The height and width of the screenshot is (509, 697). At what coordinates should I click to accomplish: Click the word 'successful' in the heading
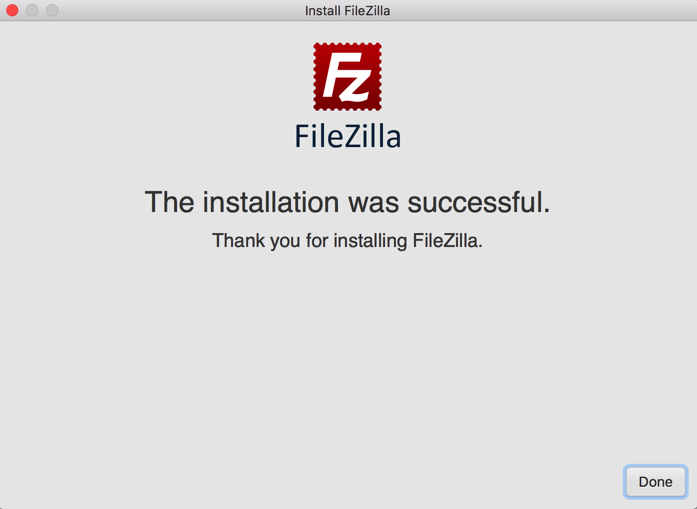coord(476,202)
